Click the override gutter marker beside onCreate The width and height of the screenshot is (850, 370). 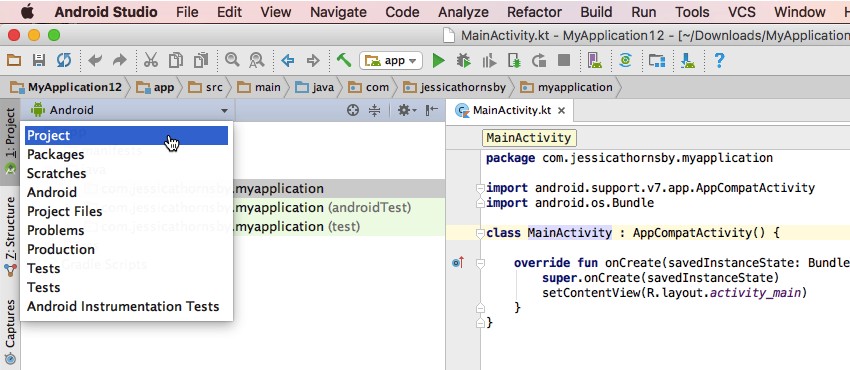pyautogui.click(x=458, y=263)
